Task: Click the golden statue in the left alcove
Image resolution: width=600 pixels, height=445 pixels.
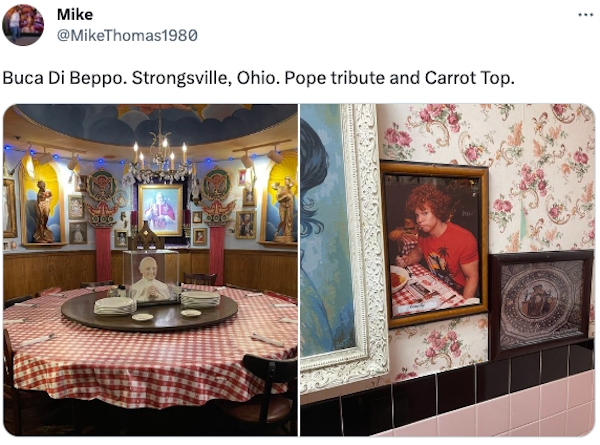Action: coord(43,211)
